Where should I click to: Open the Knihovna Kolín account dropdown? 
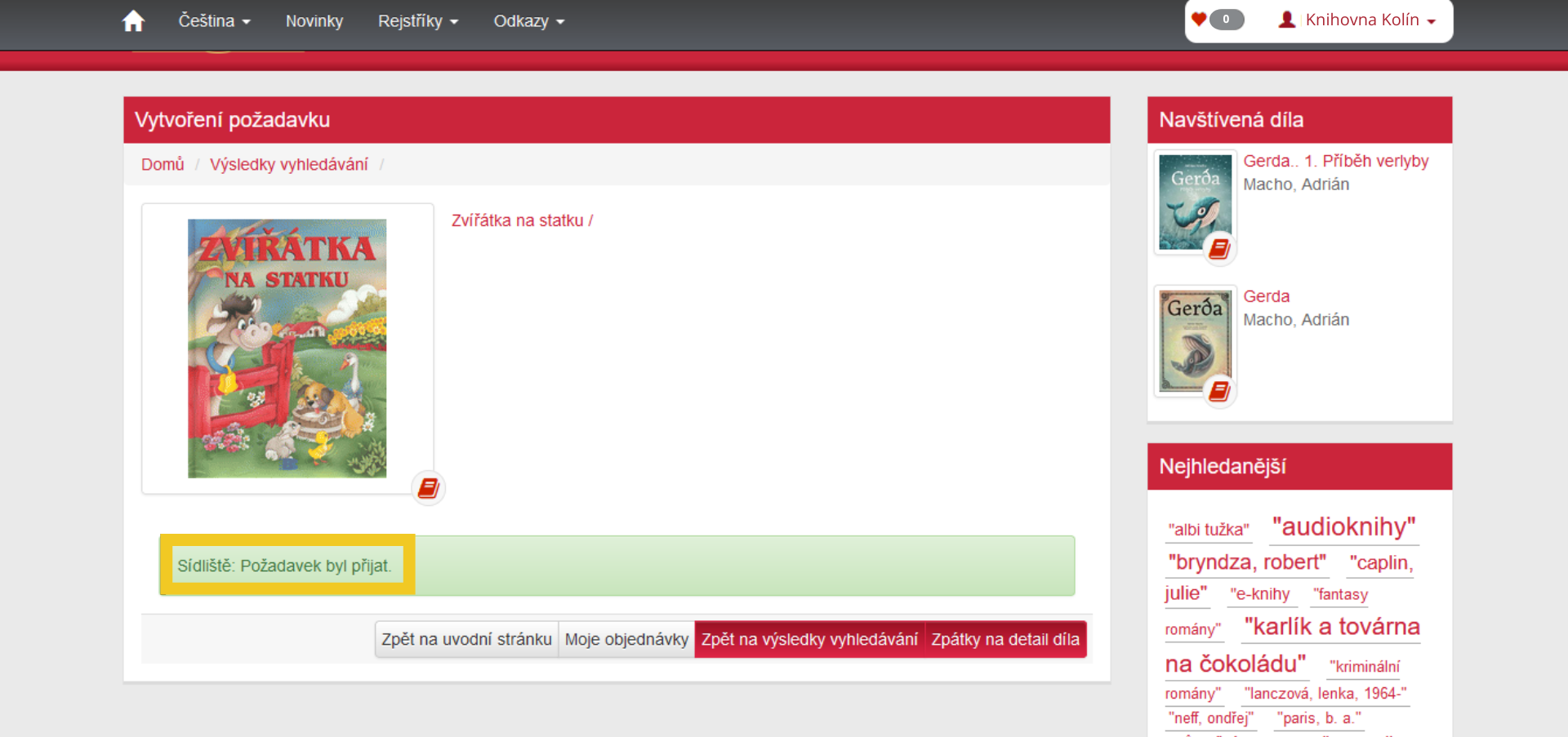(1370, 20)
